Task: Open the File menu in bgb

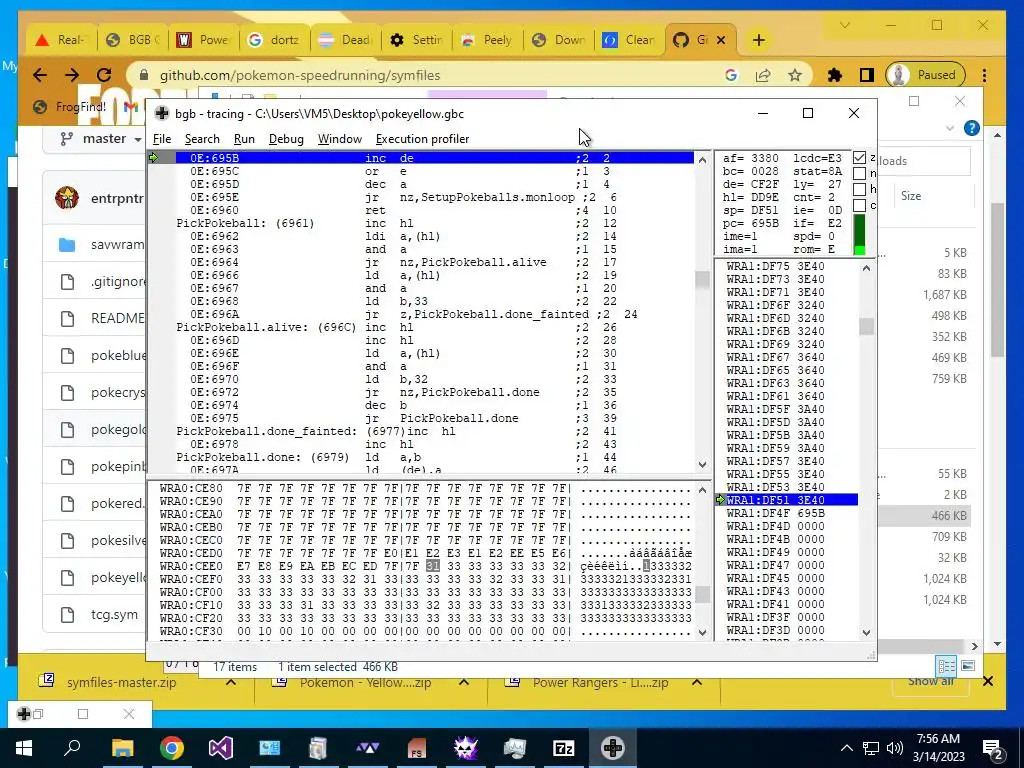Action: [161, 138]
